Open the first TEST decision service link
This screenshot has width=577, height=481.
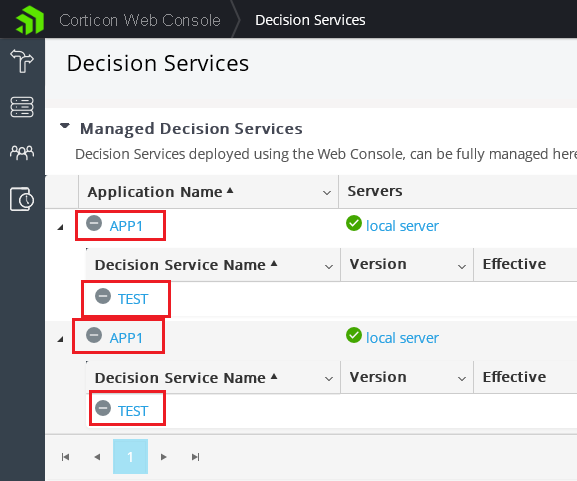click(133, 299)
